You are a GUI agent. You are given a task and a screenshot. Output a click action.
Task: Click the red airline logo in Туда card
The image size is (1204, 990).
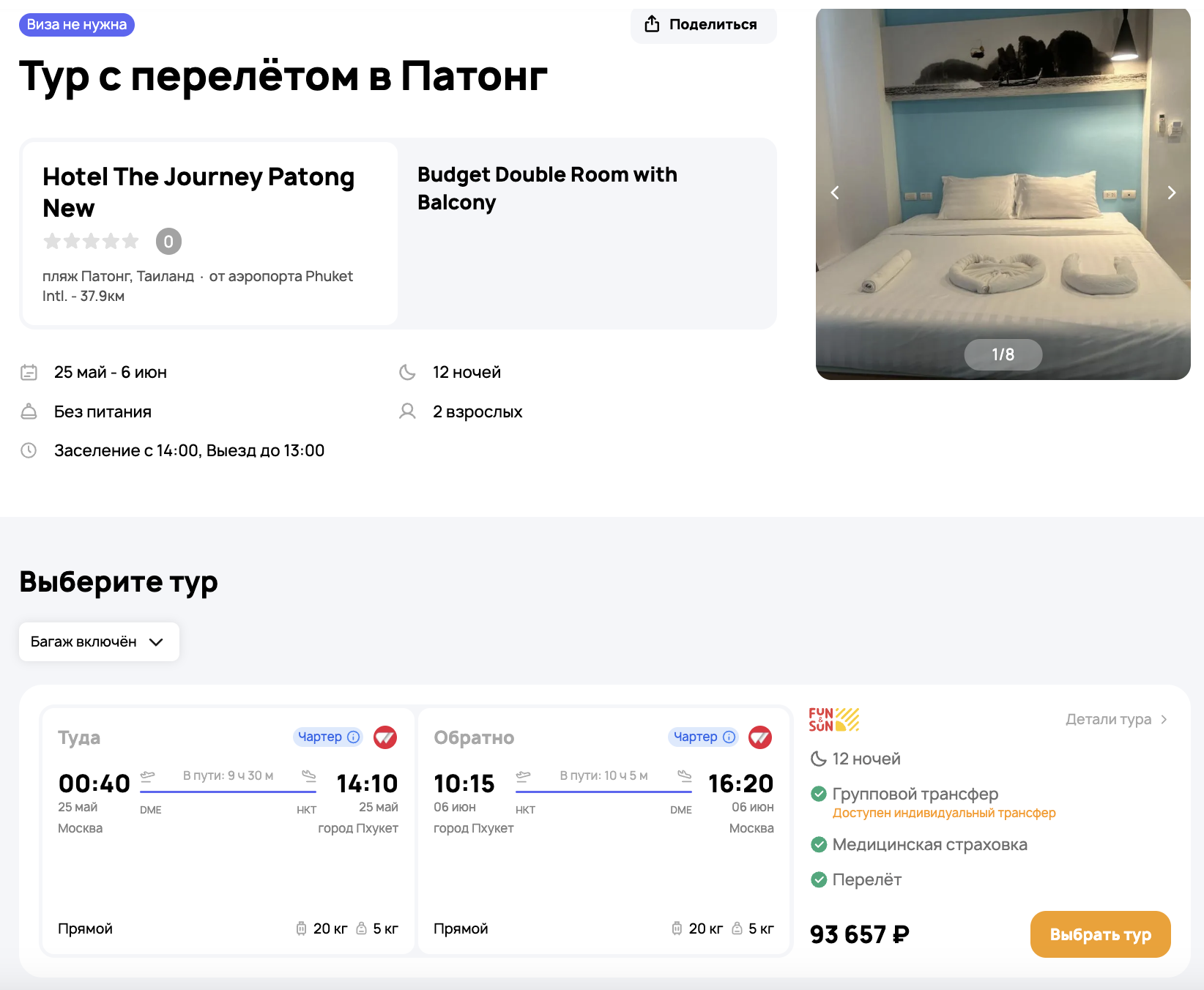(385, 737)
